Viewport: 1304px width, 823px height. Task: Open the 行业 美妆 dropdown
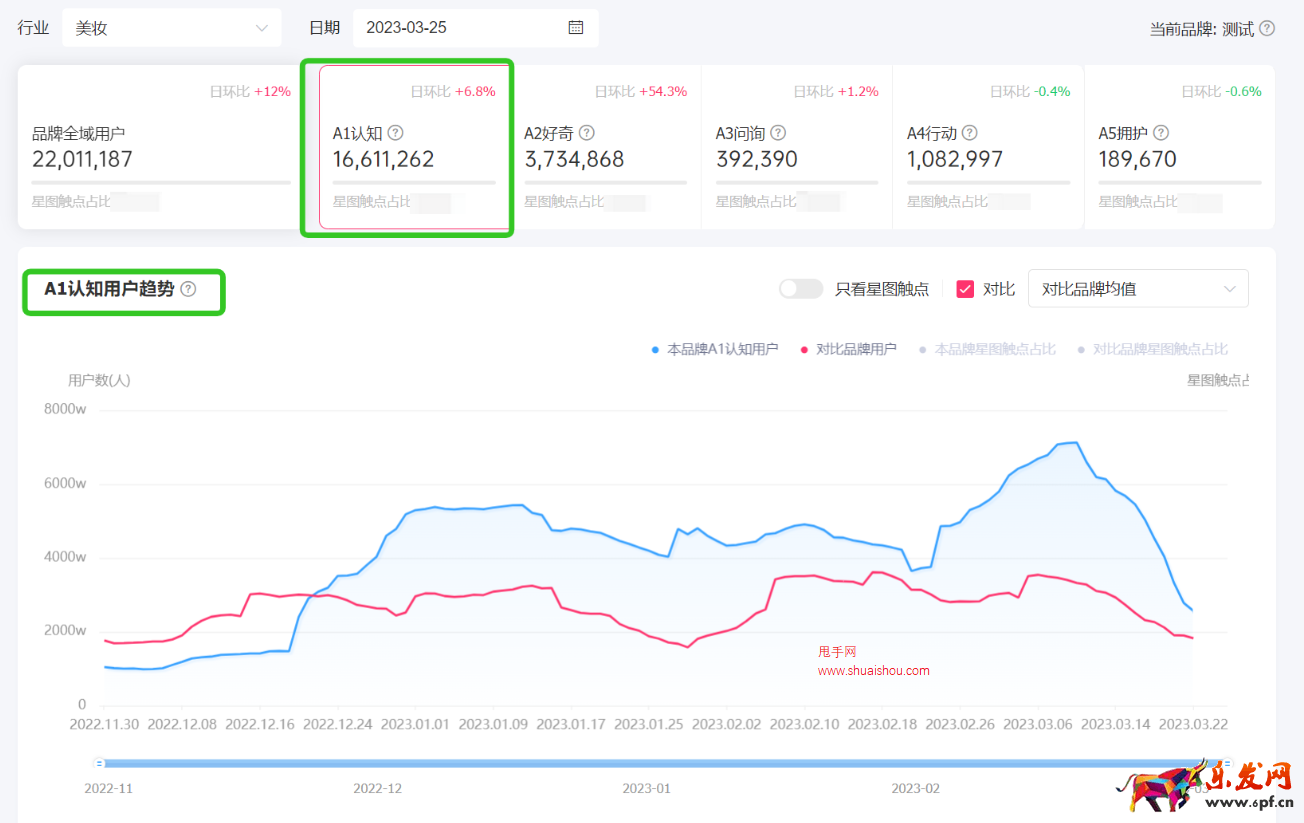pos(171,28)
